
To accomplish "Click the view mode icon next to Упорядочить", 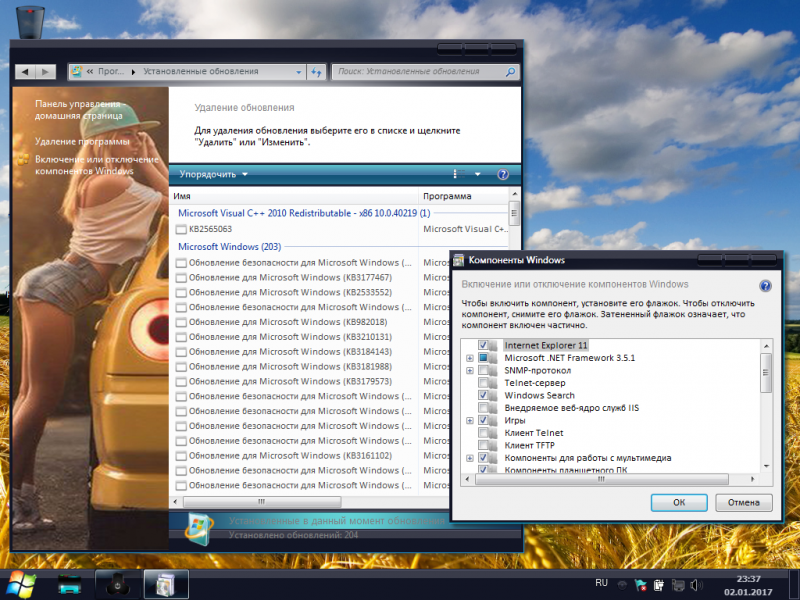I will click(x=459, y=174).
